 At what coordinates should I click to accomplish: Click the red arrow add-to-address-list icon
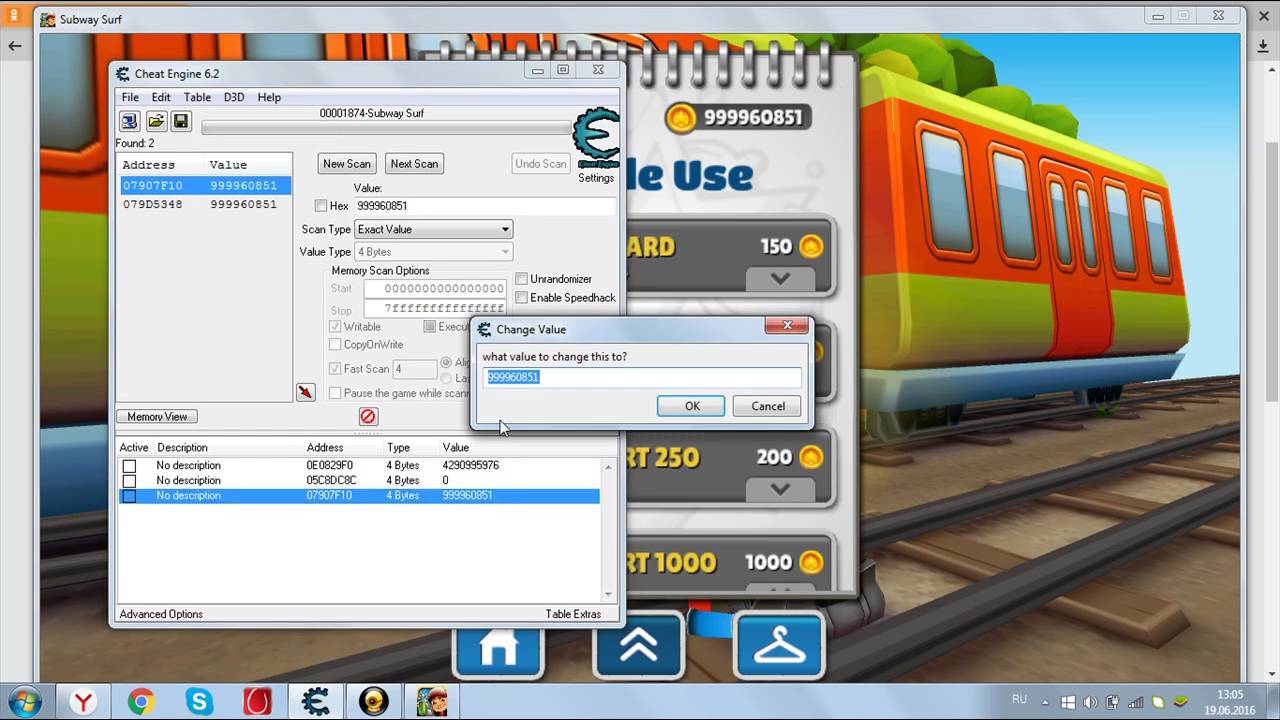tap(306, 392)
